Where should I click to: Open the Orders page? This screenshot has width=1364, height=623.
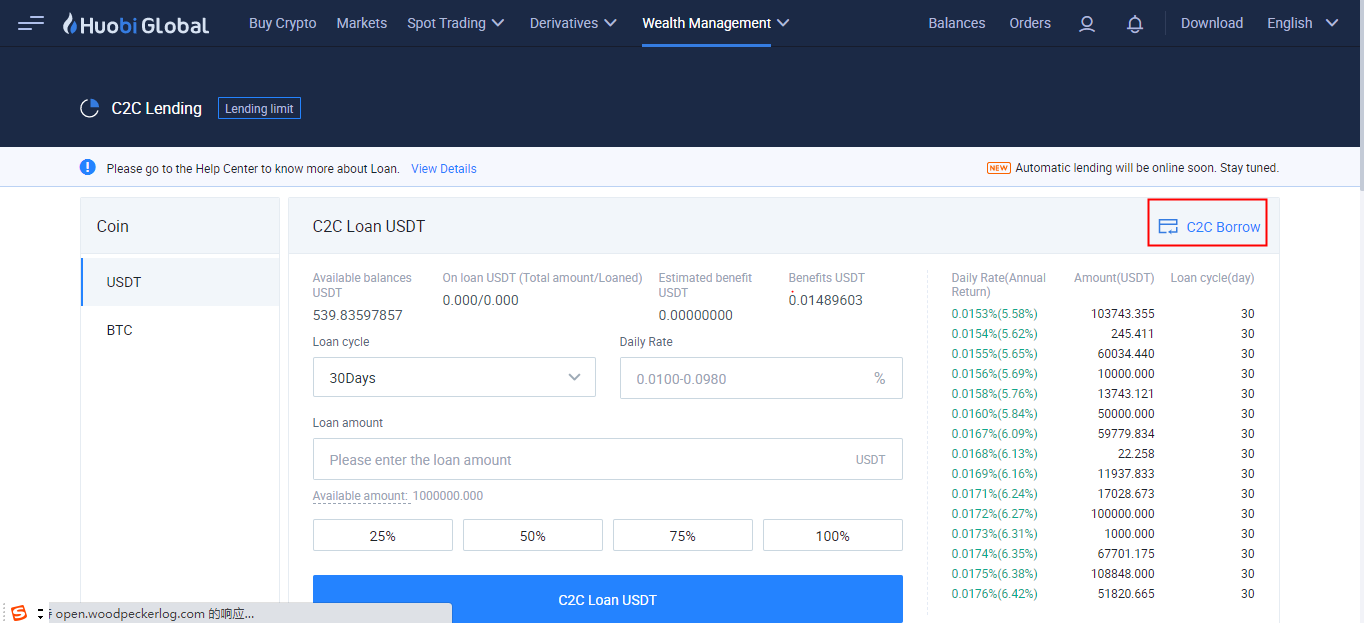coord(1030,23)
